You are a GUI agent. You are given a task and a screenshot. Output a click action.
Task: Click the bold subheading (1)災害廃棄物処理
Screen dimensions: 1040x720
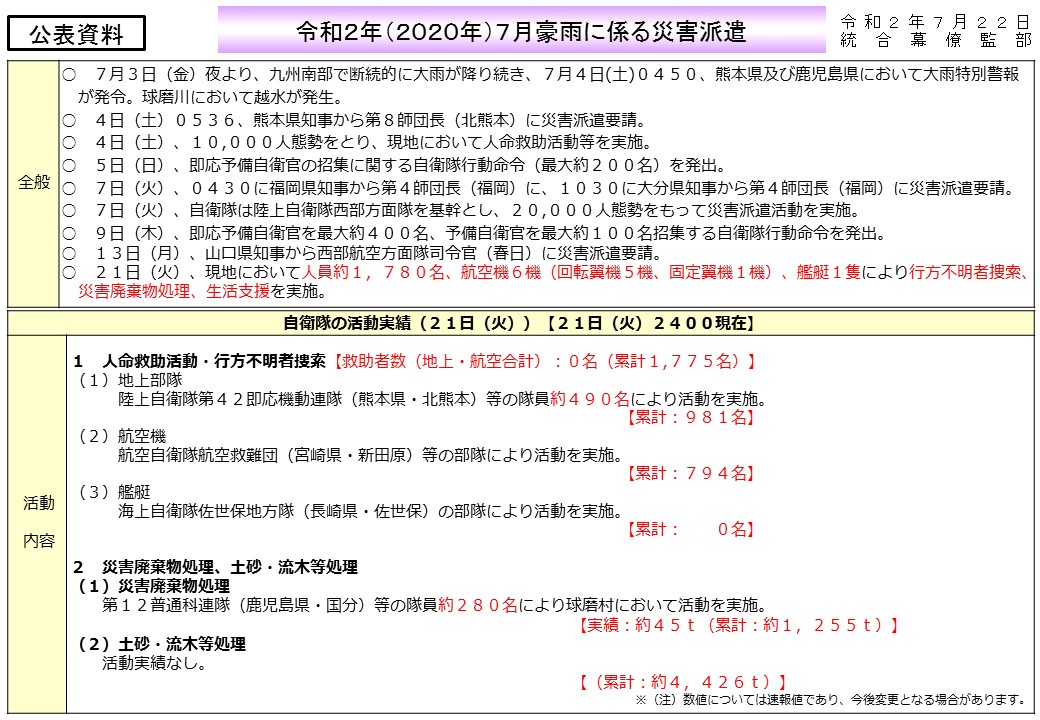click(x=154, y=586)
